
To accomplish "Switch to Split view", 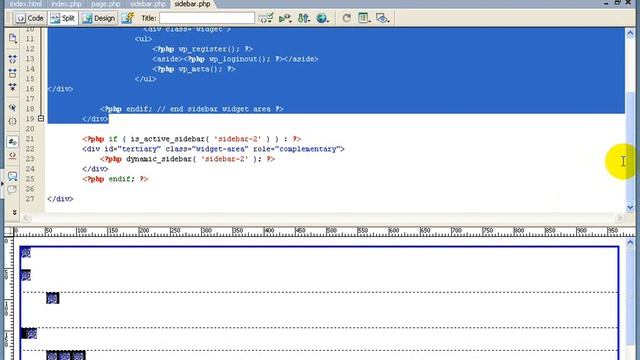I will (x=63, y=18).
